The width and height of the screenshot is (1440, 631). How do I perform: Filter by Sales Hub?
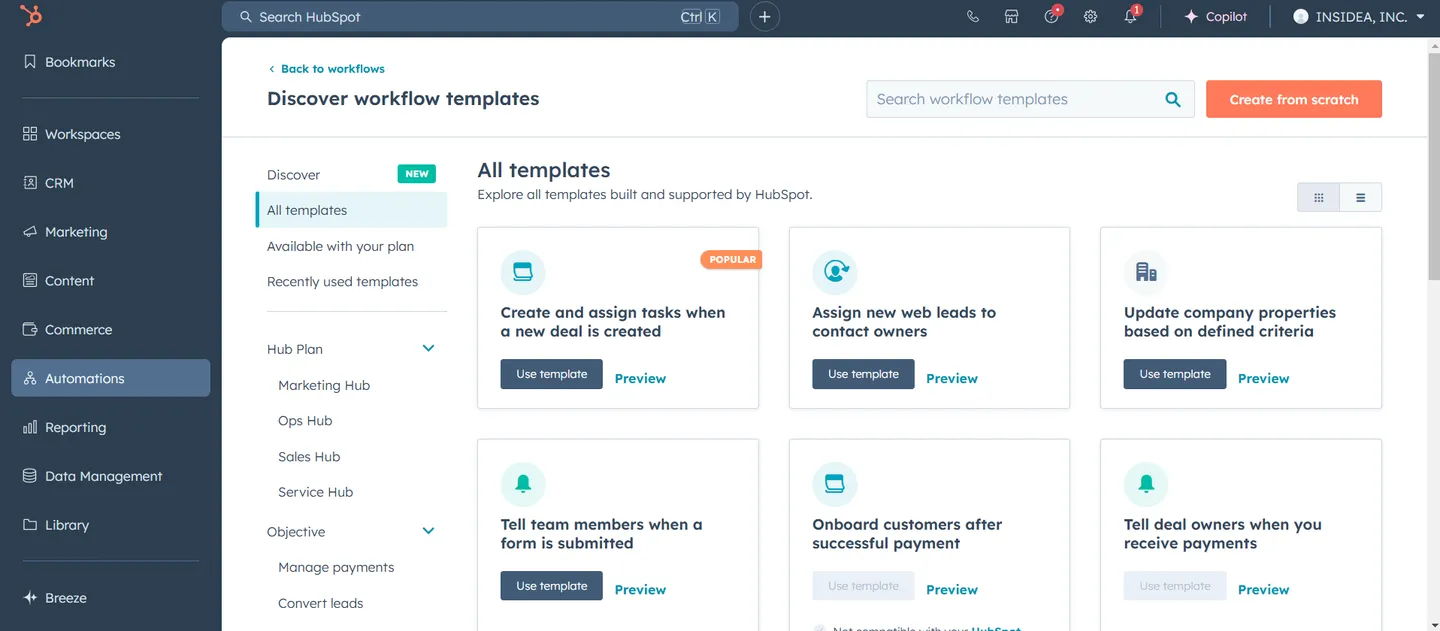pos(309,457)
